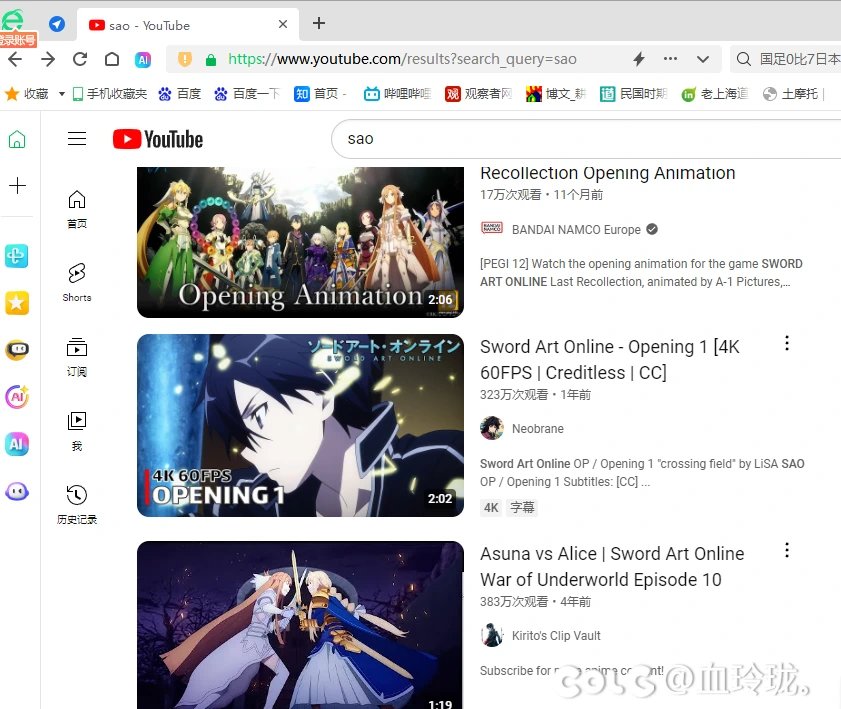The image size is (841, 709).
Task: Open the 博文 bookmark
Action: pos(556,94)
